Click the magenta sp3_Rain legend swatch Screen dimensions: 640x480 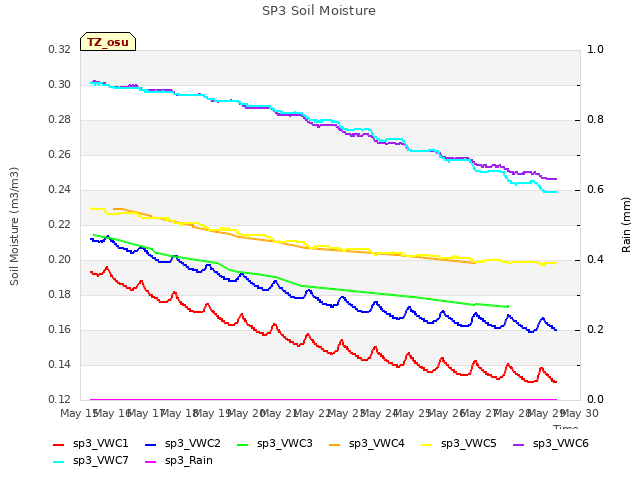pyautogui.click(x=151, y=462)
